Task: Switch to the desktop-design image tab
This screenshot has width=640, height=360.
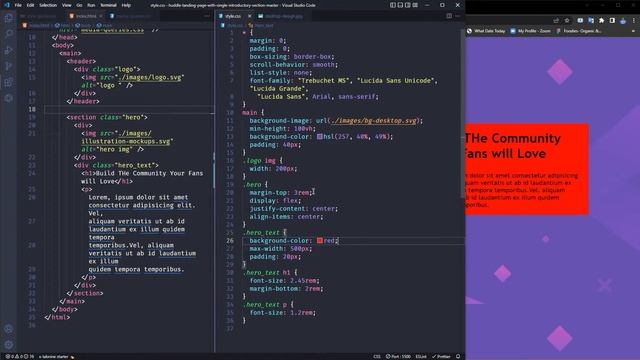Action: [281, 16]
